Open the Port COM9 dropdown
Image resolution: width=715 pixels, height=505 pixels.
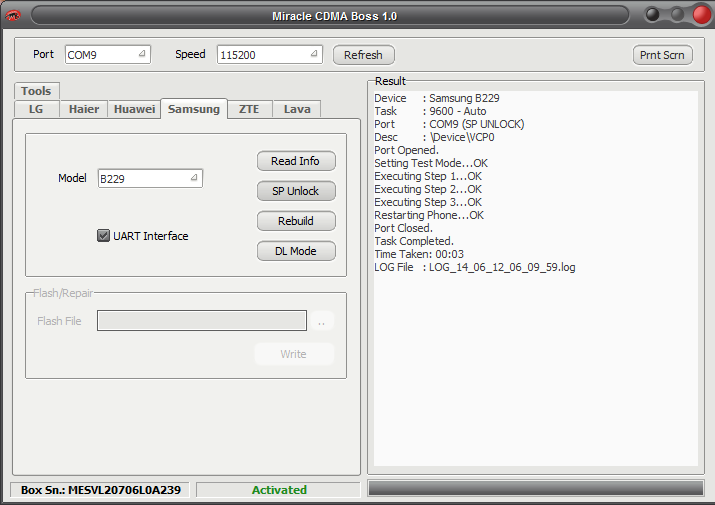tap(108, 55)
